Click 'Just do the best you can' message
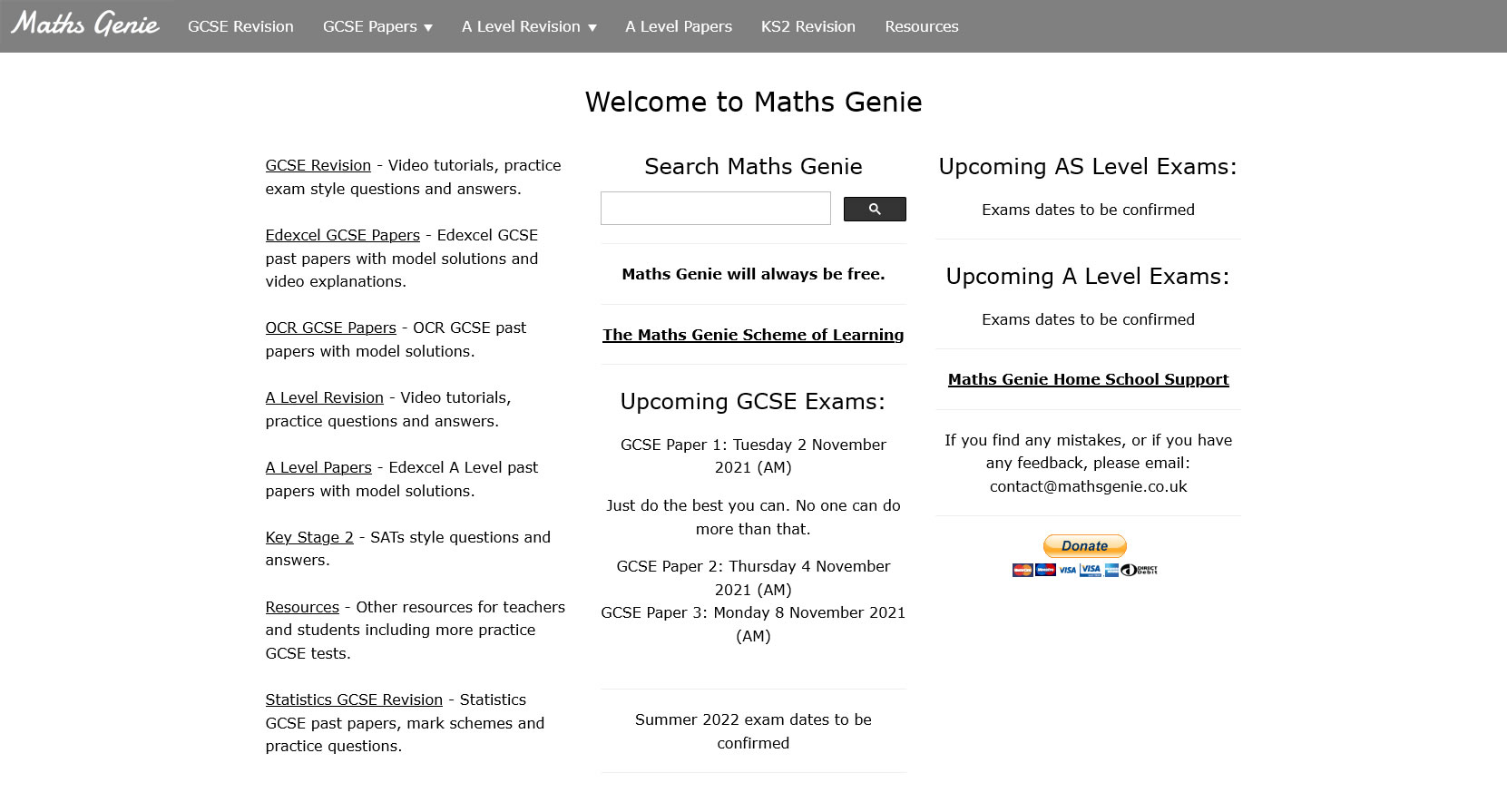The width and height of the screenshot is (1507, 812). click(x=753, y=517)
